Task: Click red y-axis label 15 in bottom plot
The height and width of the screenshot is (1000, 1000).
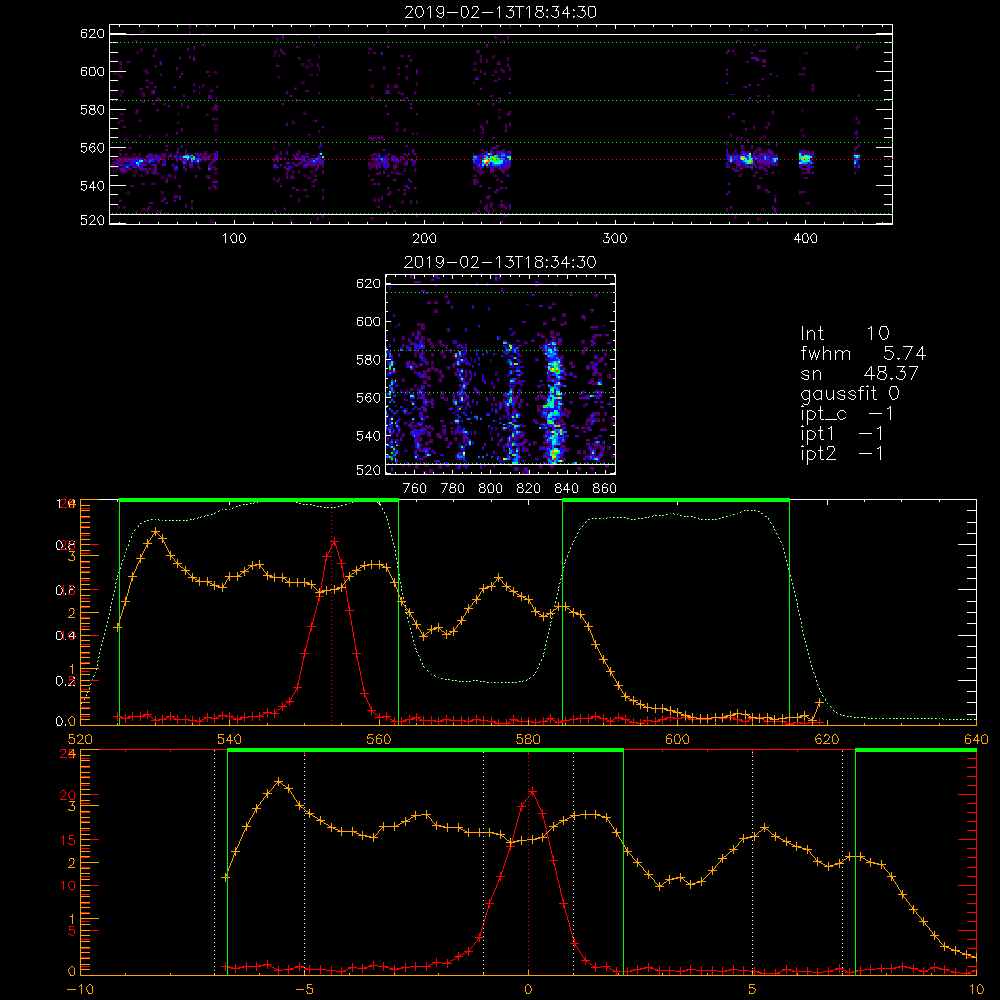Action: coord(68,840)
